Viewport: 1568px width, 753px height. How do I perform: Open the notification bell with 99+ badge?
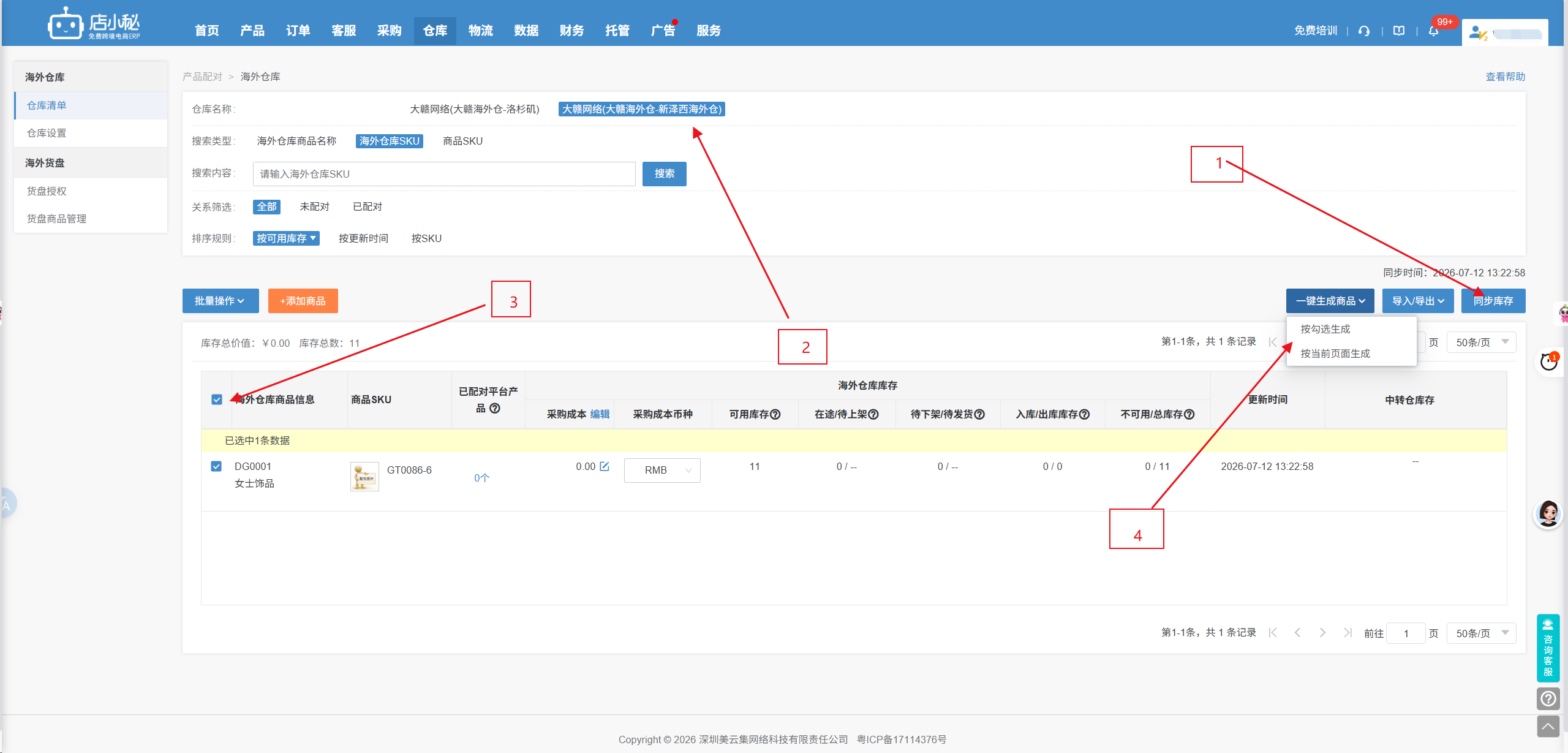click(x=1433, y=31)
